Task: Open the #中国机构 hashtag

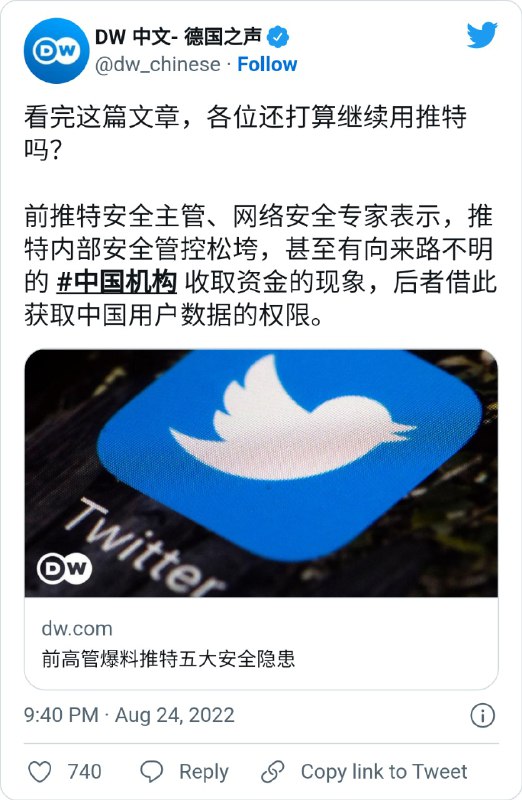Action: (116, 282)
